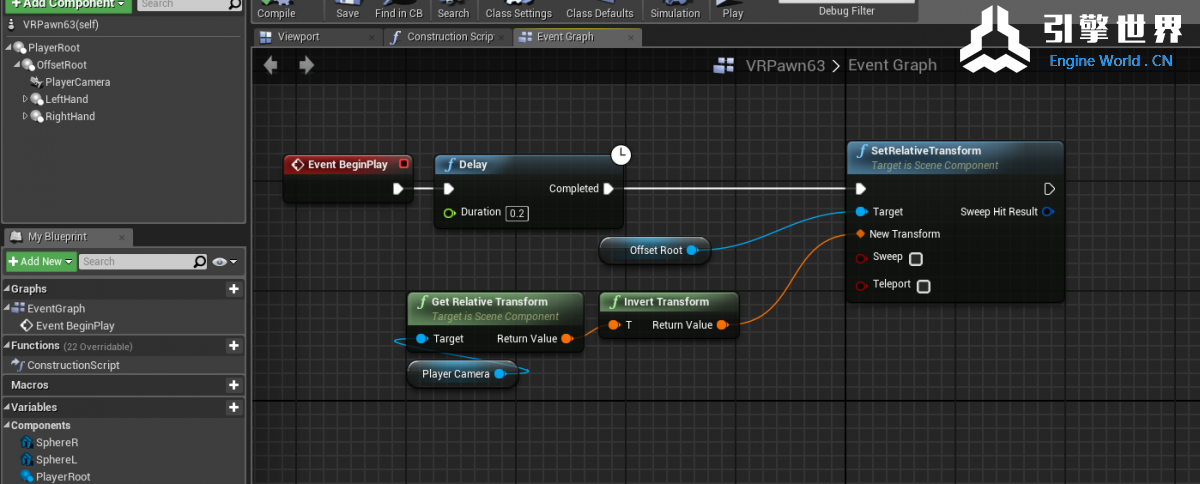Enable the Teleport checkbox
Image resolution: width=1200 pixels, height=484 pixels.
tap(924, 287)
